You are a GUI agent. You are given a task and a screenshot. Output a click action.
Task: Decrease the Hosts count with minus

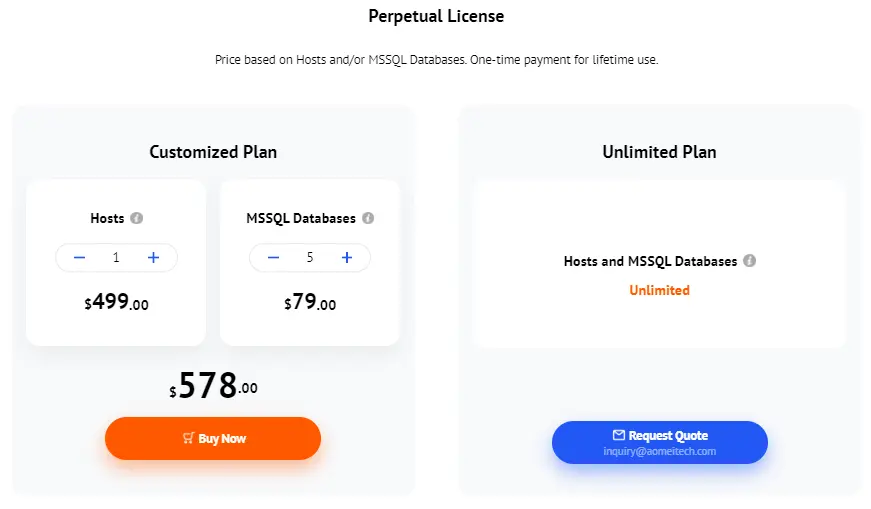[79, 257]
